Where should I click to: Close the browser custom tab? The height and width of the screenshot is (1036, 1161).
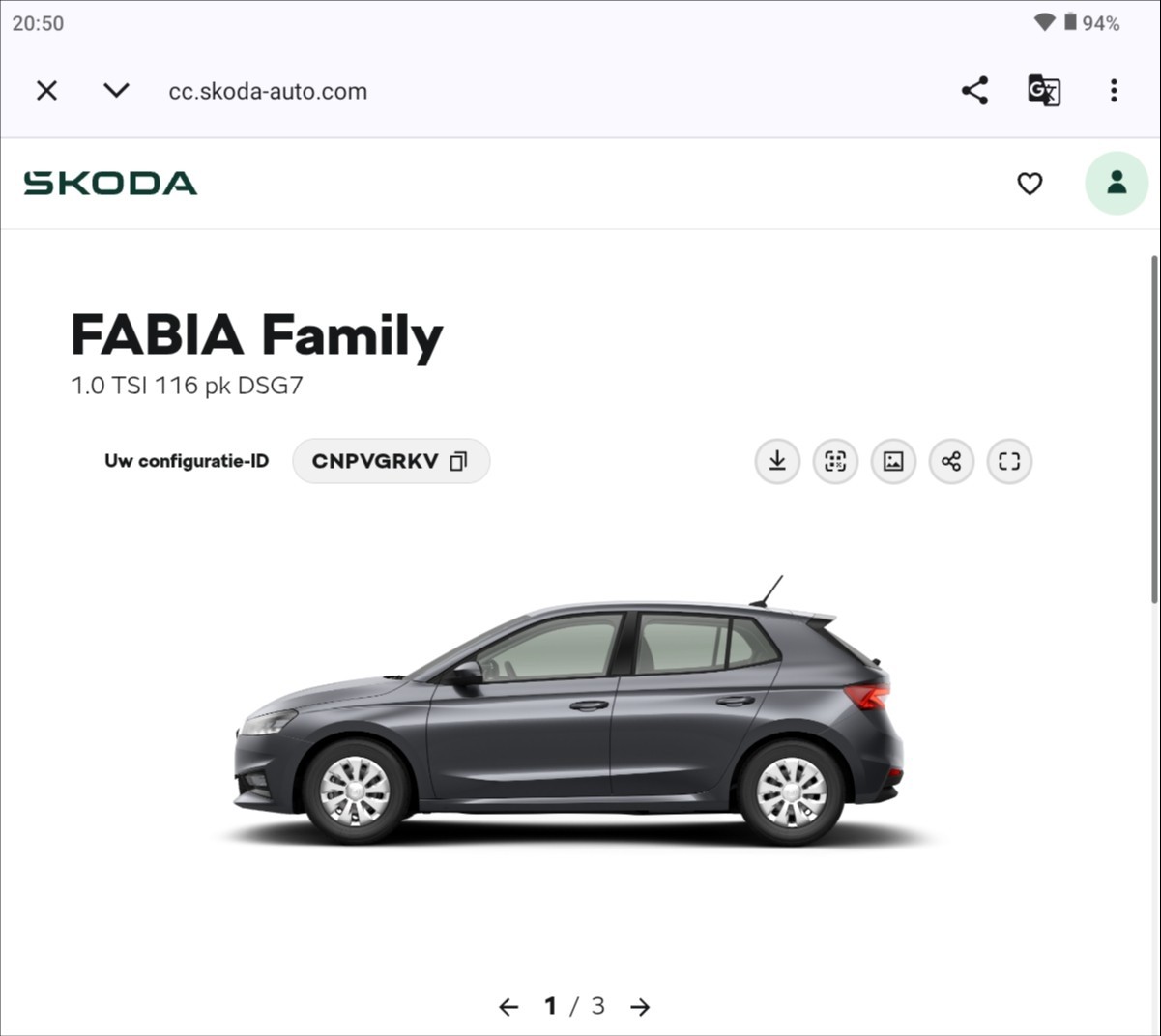46,90
